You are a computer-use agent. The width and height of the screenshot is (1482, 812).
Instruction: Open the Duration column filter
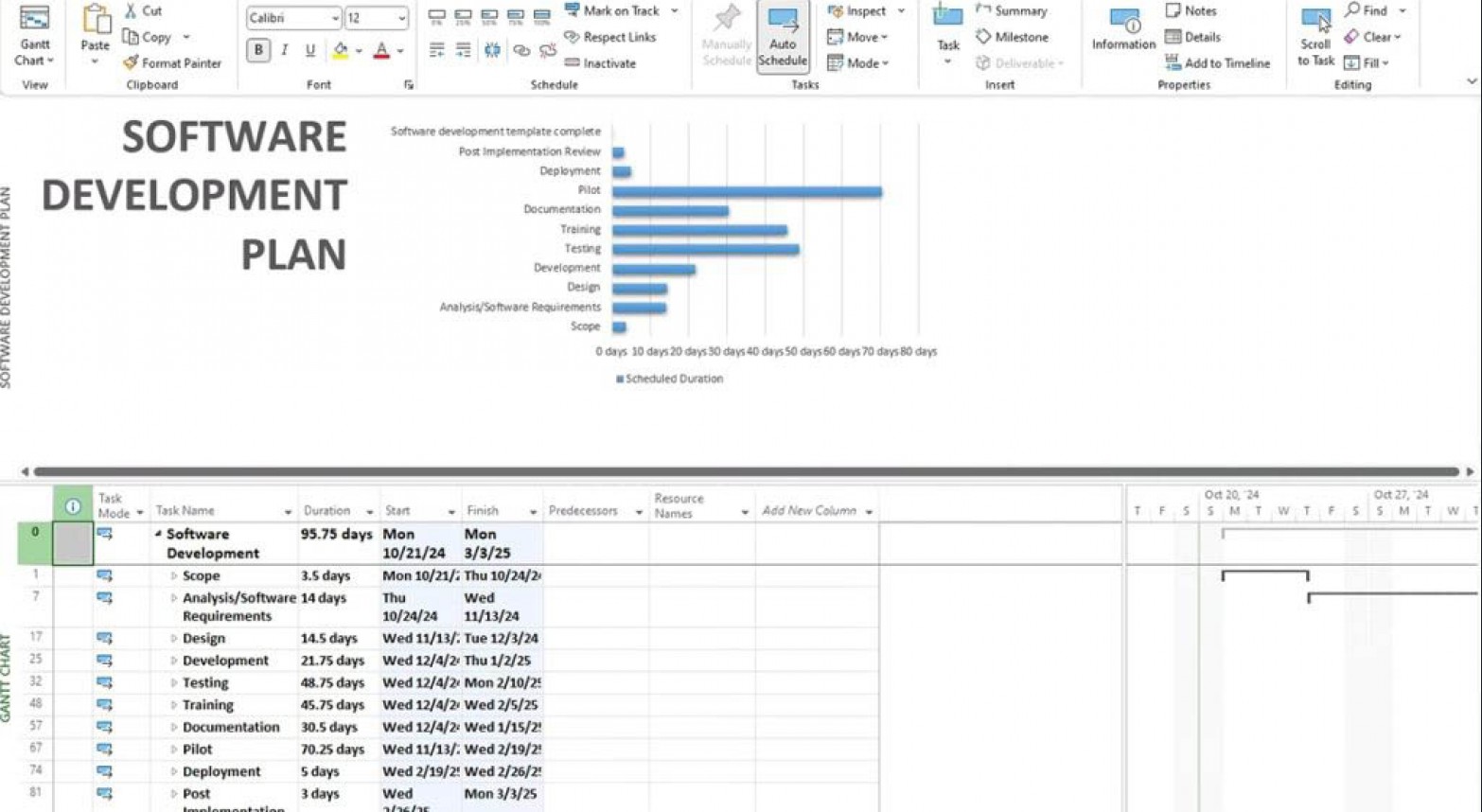(369, 512)
